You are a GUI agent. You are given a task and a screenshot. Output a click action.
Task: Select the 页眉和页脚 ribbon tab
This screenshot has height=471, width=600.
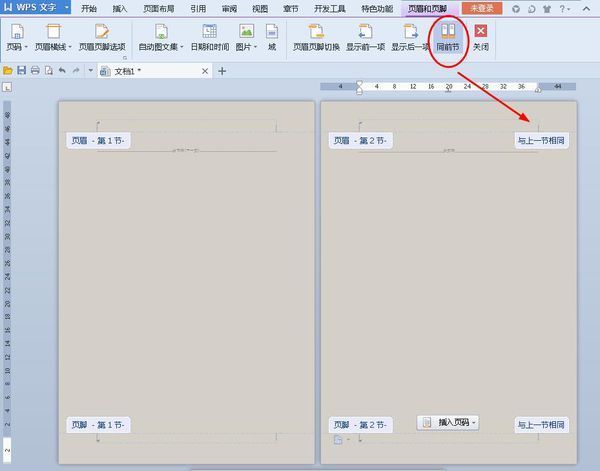tap(427, 8)
